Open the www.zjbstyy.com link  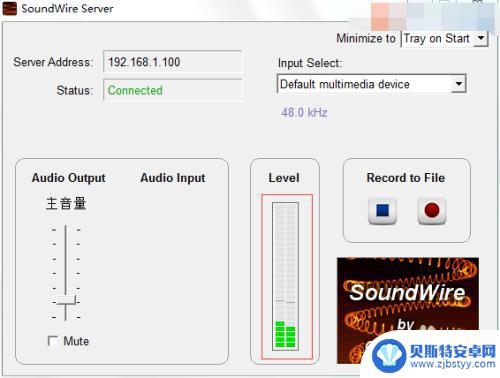point(453,364)
